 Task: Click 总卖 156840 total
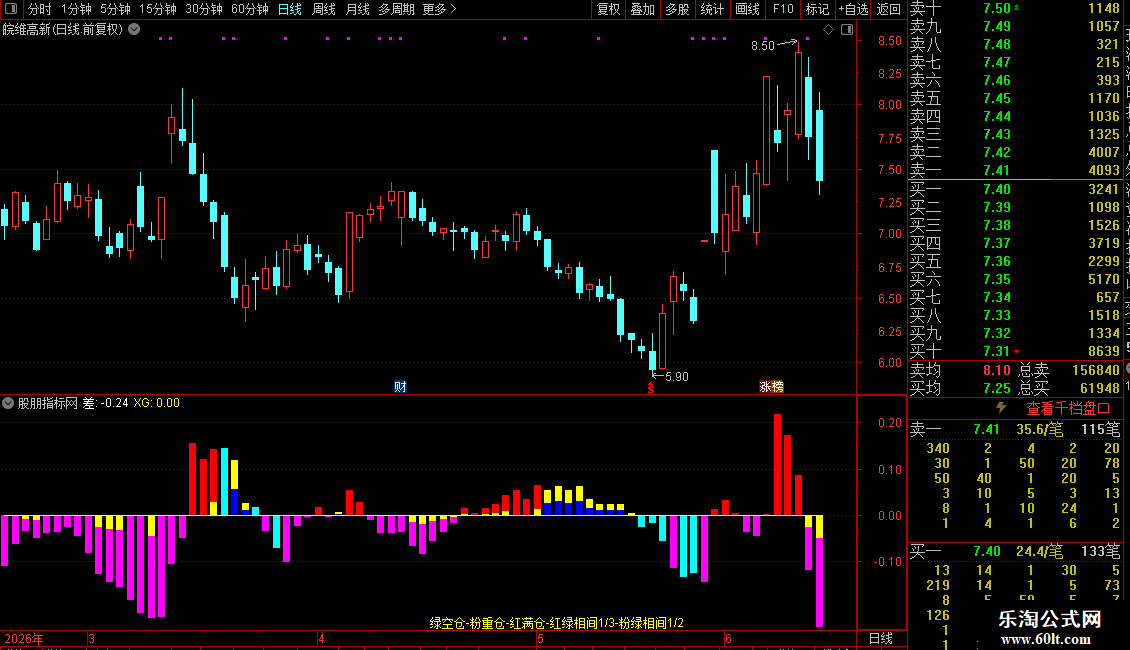(x=1069, y=370)
